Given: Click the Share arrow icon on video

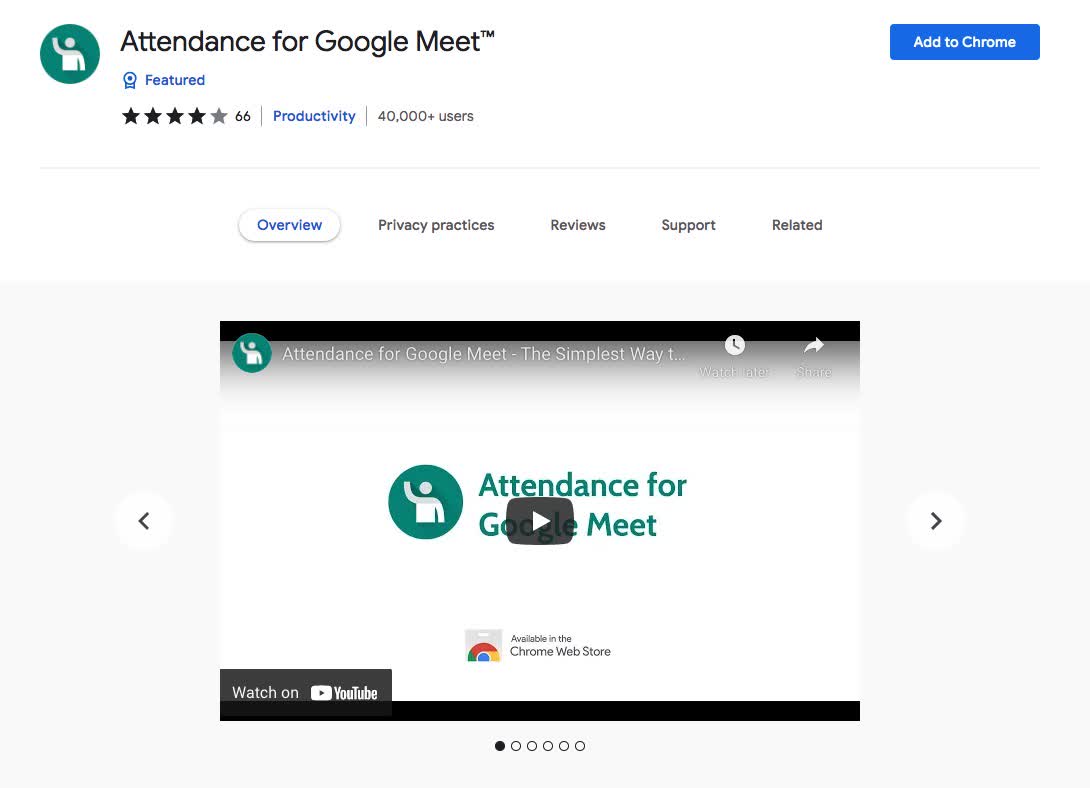Looking at the screenshot, I should [x=814, y=345].
